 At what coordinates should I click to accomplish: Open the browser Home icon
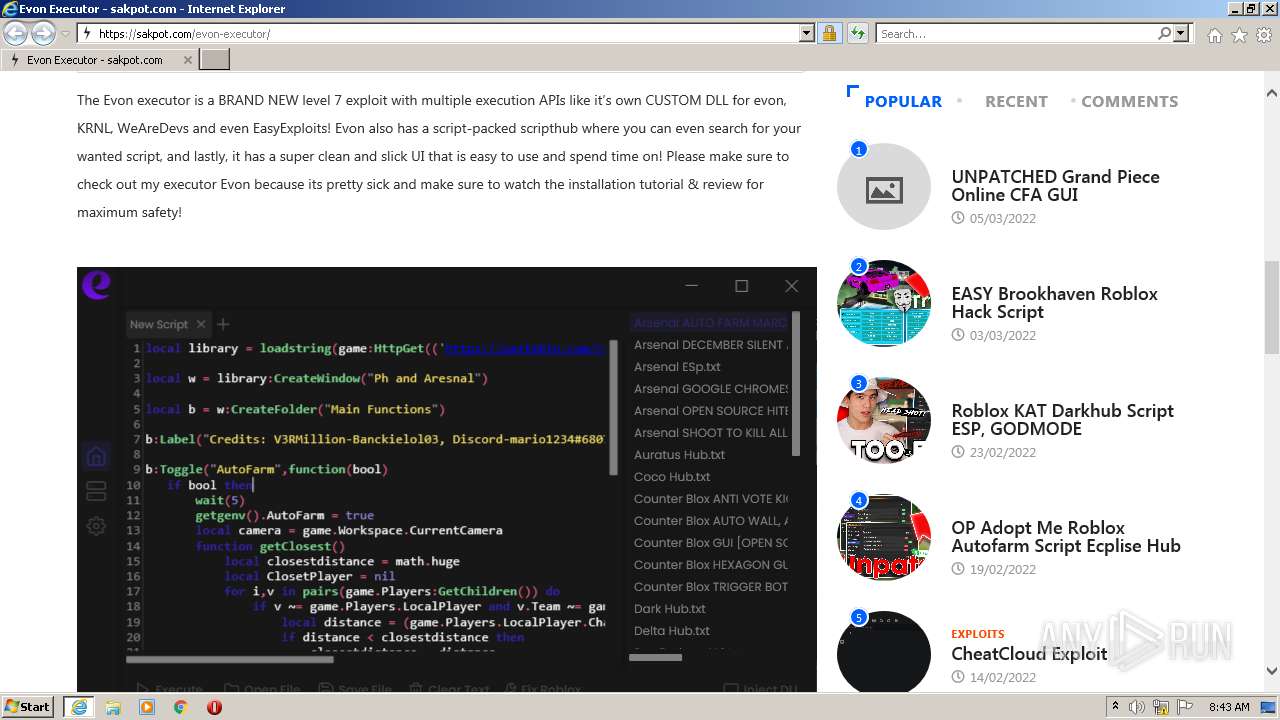[x=1214, y=35]
